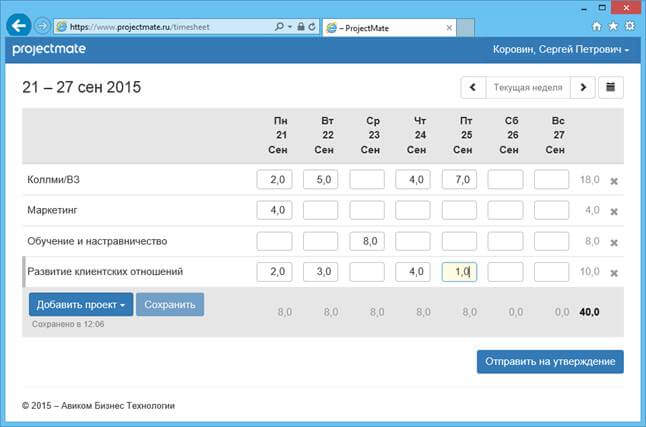This screenshot has width=646, height=427.
Task: Go to the previous week arrow
Action: point(473,87)
